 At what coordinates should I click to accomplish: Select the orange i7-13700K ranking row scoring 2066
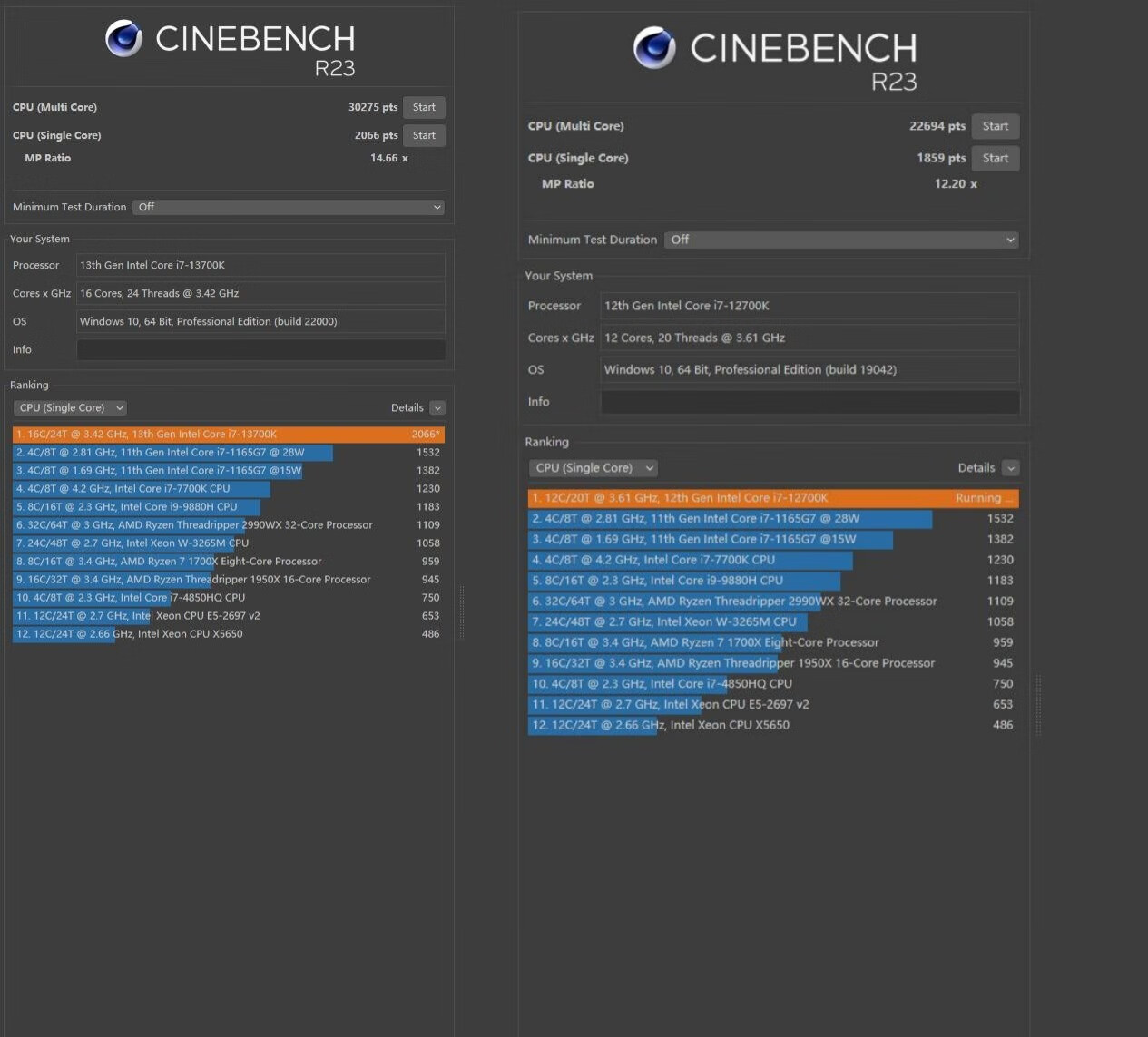point(228,435)
